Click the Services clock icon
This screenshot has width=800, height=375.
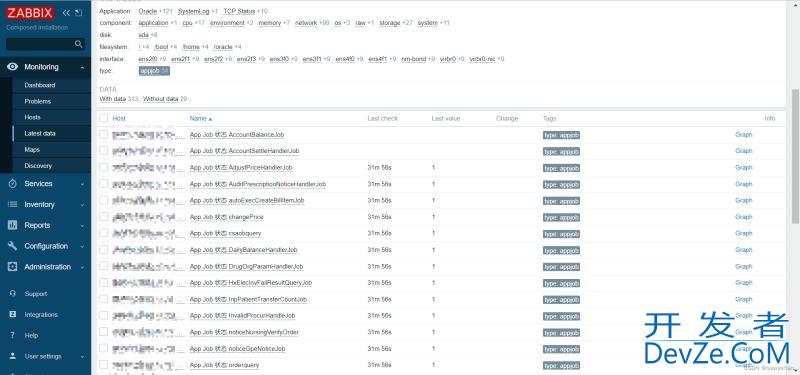pos(13,184)
